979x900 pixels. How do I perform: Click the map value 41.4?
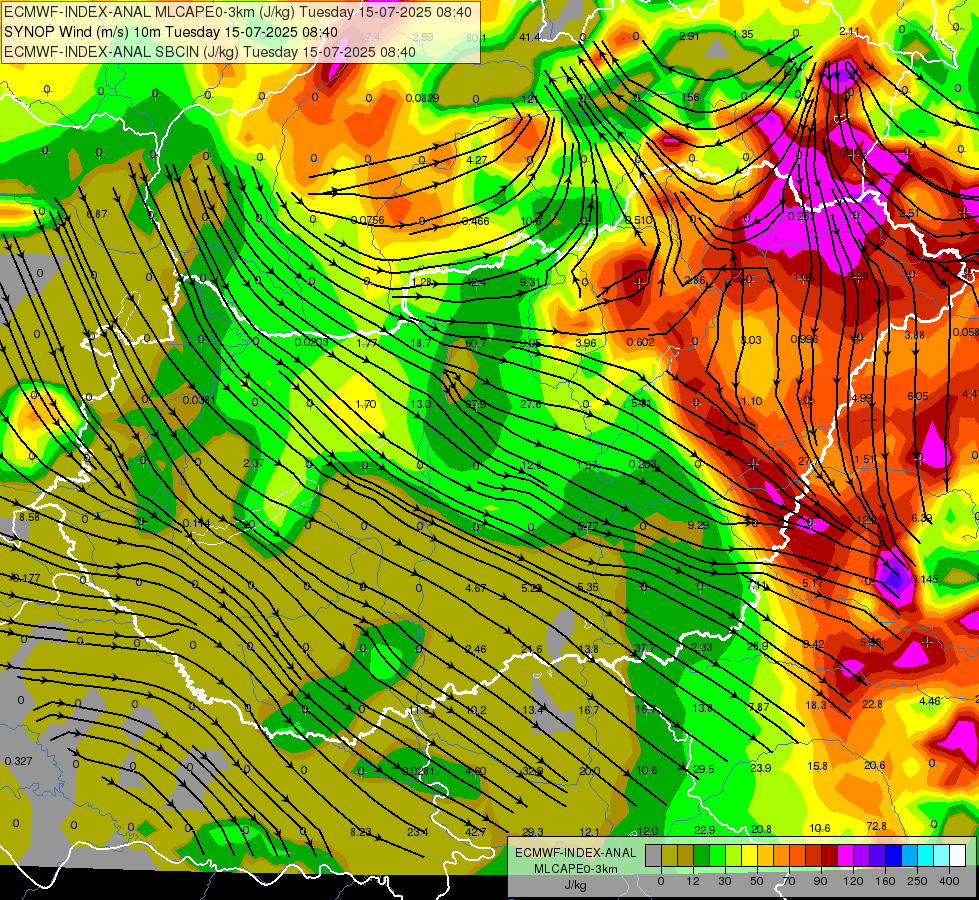[529, 37]
